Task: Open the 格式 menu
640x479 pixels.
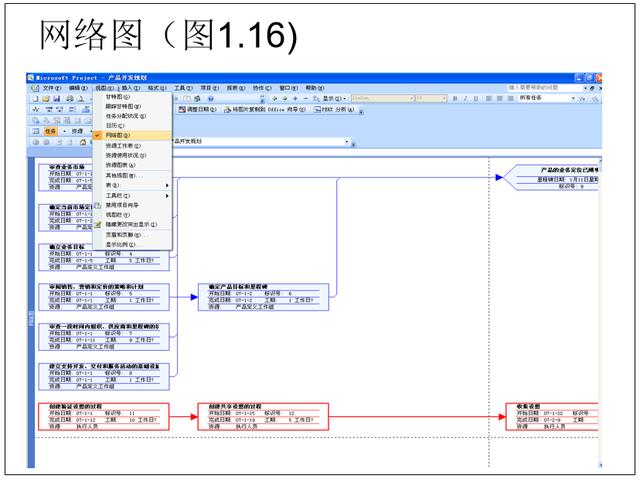Action: click(157, 88)
